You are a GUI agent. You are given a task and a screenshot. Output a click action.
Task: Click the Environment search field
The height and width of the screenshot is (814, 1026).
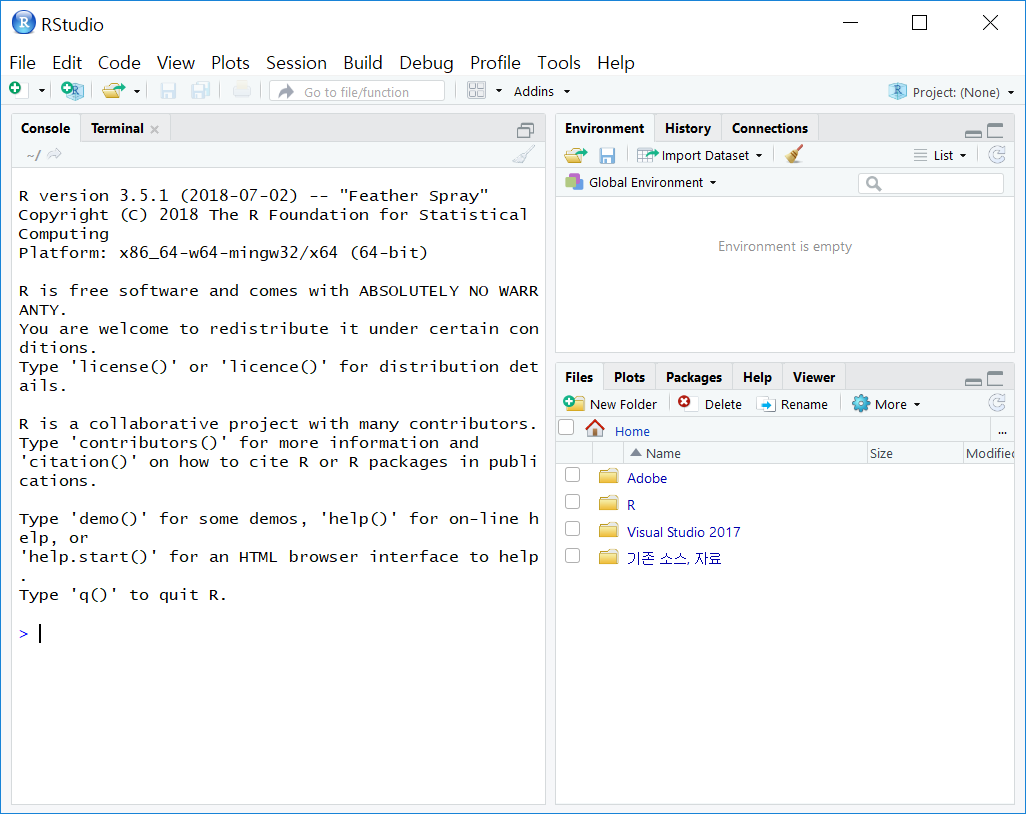point(930,184)
